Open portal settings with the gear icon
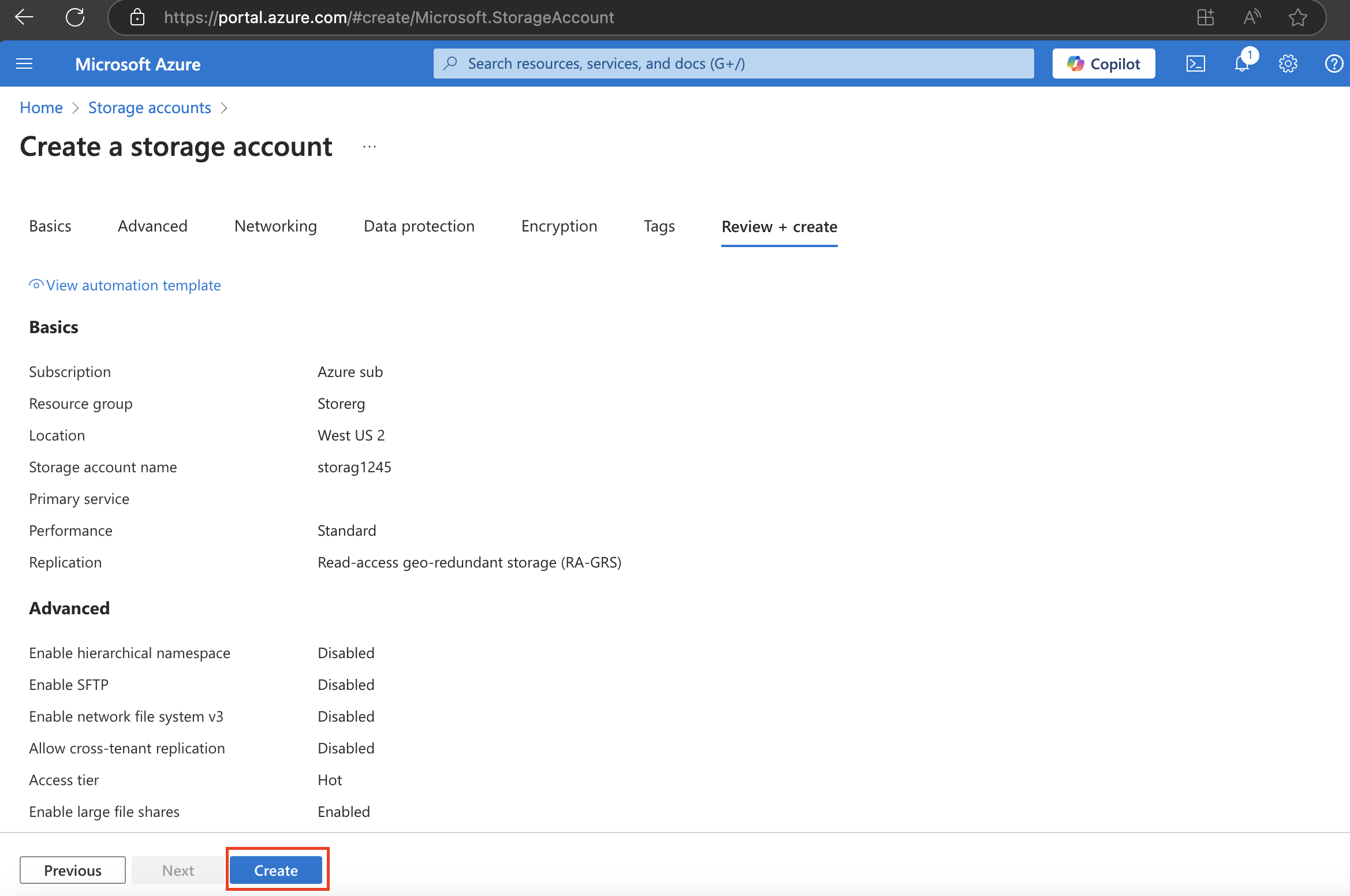Screen dimensions: 1350x896 pyautogui.click(x=1288, y=64)
